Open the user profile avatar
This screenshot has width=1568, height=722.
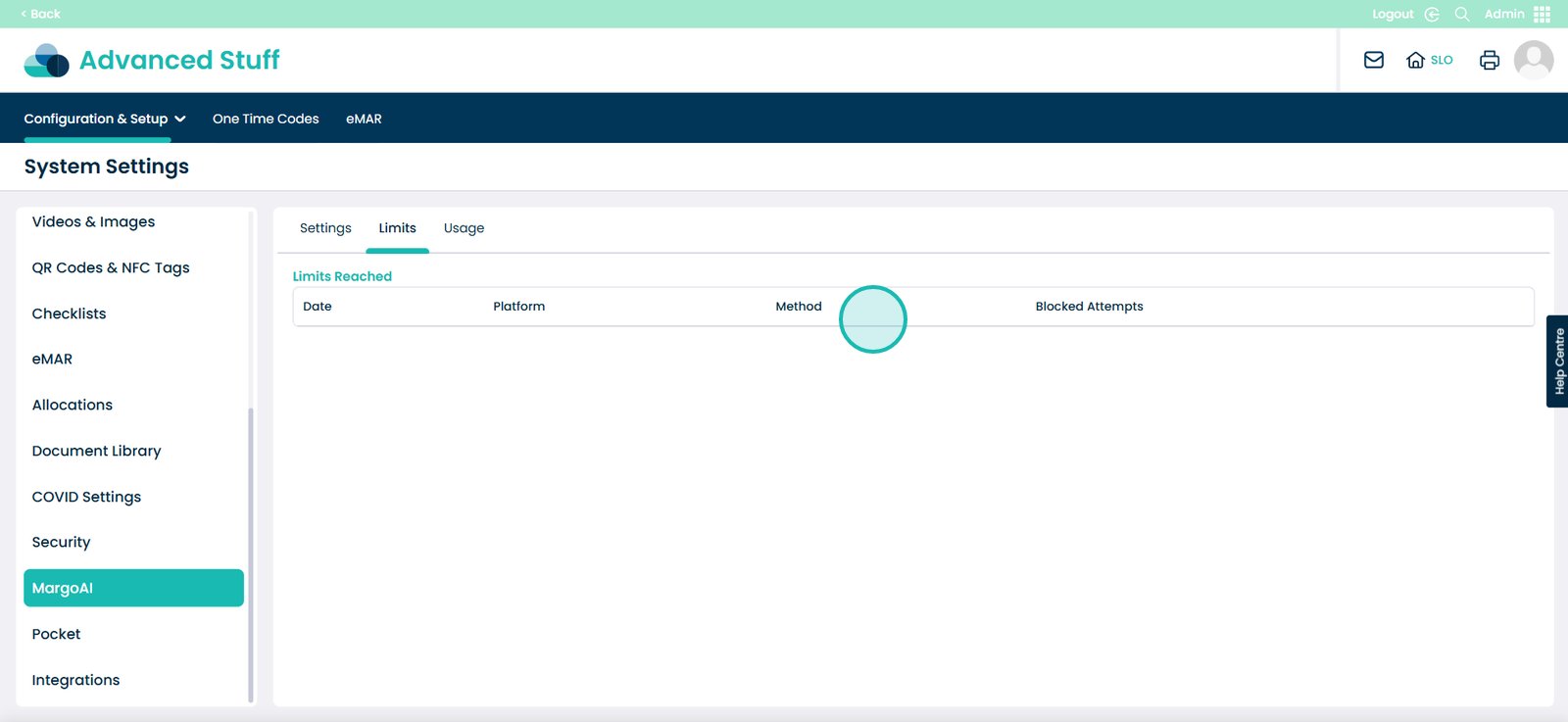tap(1533, 60)
